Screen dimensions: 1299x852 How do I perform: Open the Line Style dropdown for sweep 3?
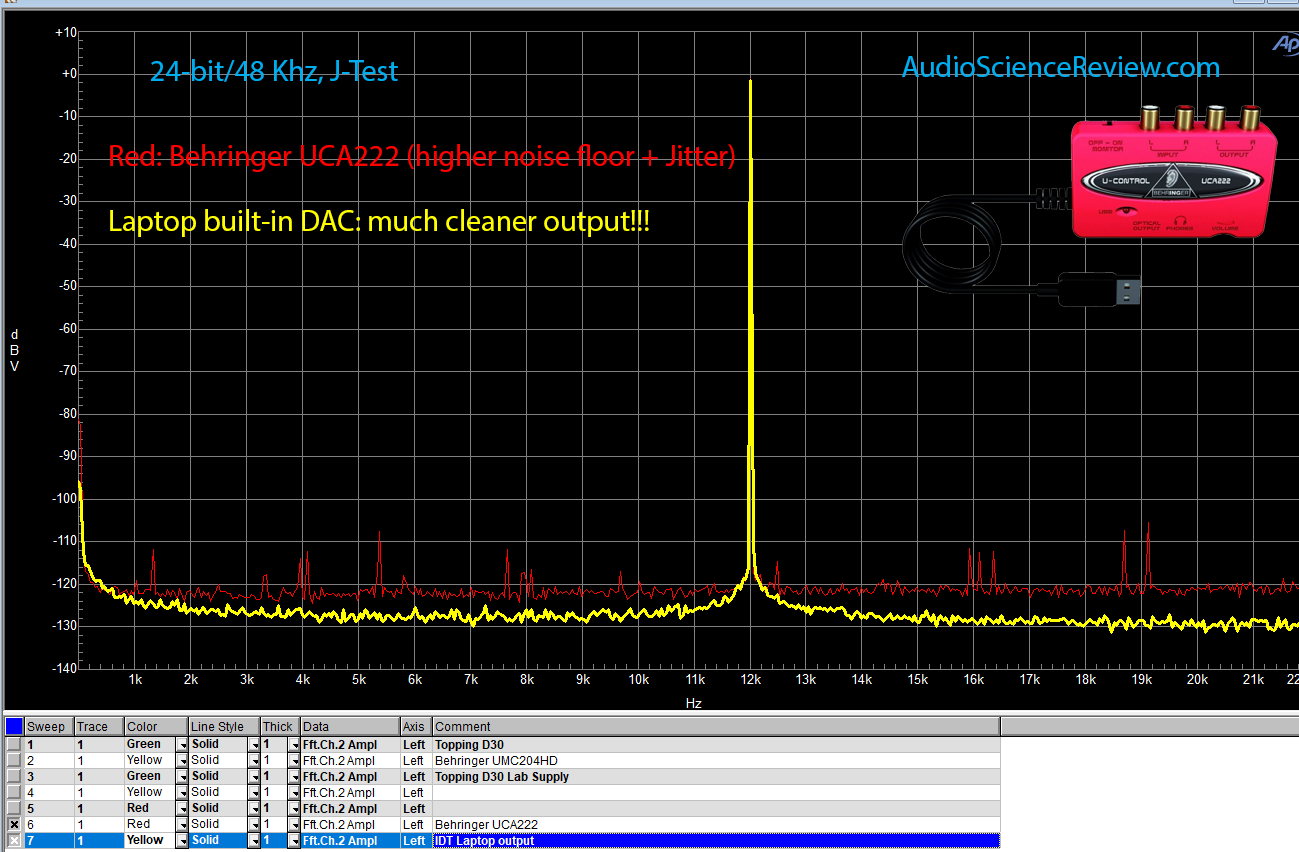253,777
